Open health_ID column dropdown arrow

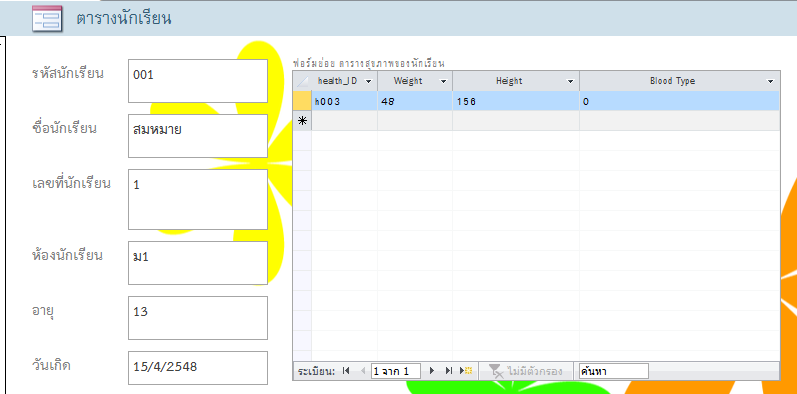point(369,81)
